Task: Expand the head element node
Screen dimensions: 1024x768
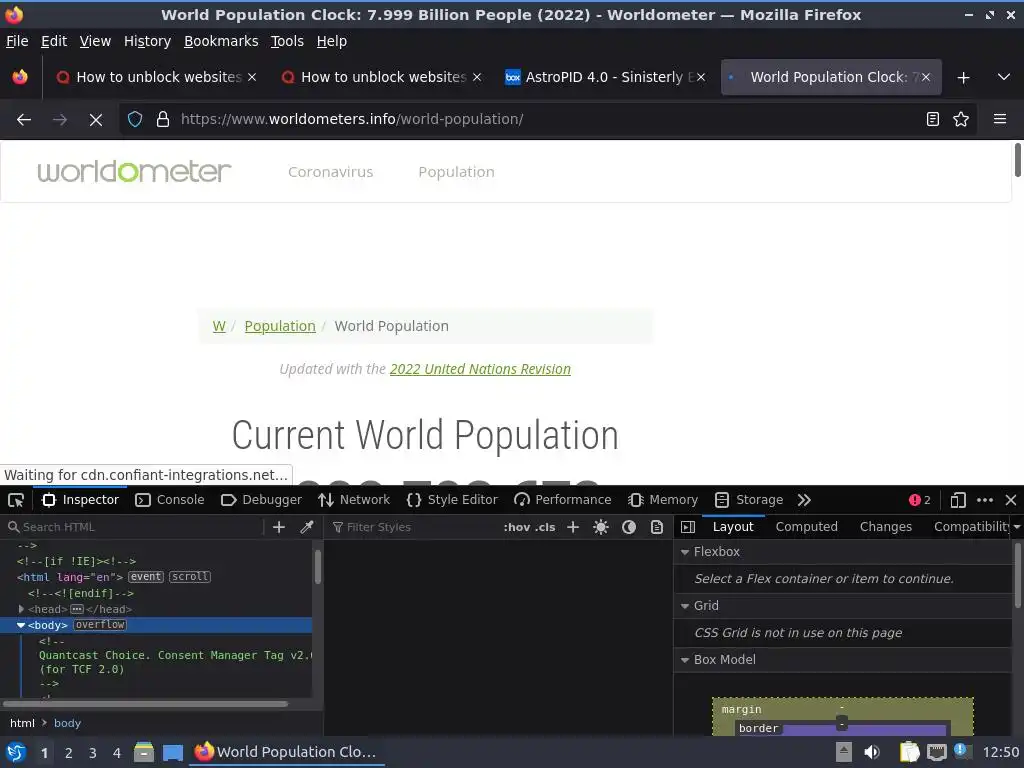Action: (x=21, y=609)
